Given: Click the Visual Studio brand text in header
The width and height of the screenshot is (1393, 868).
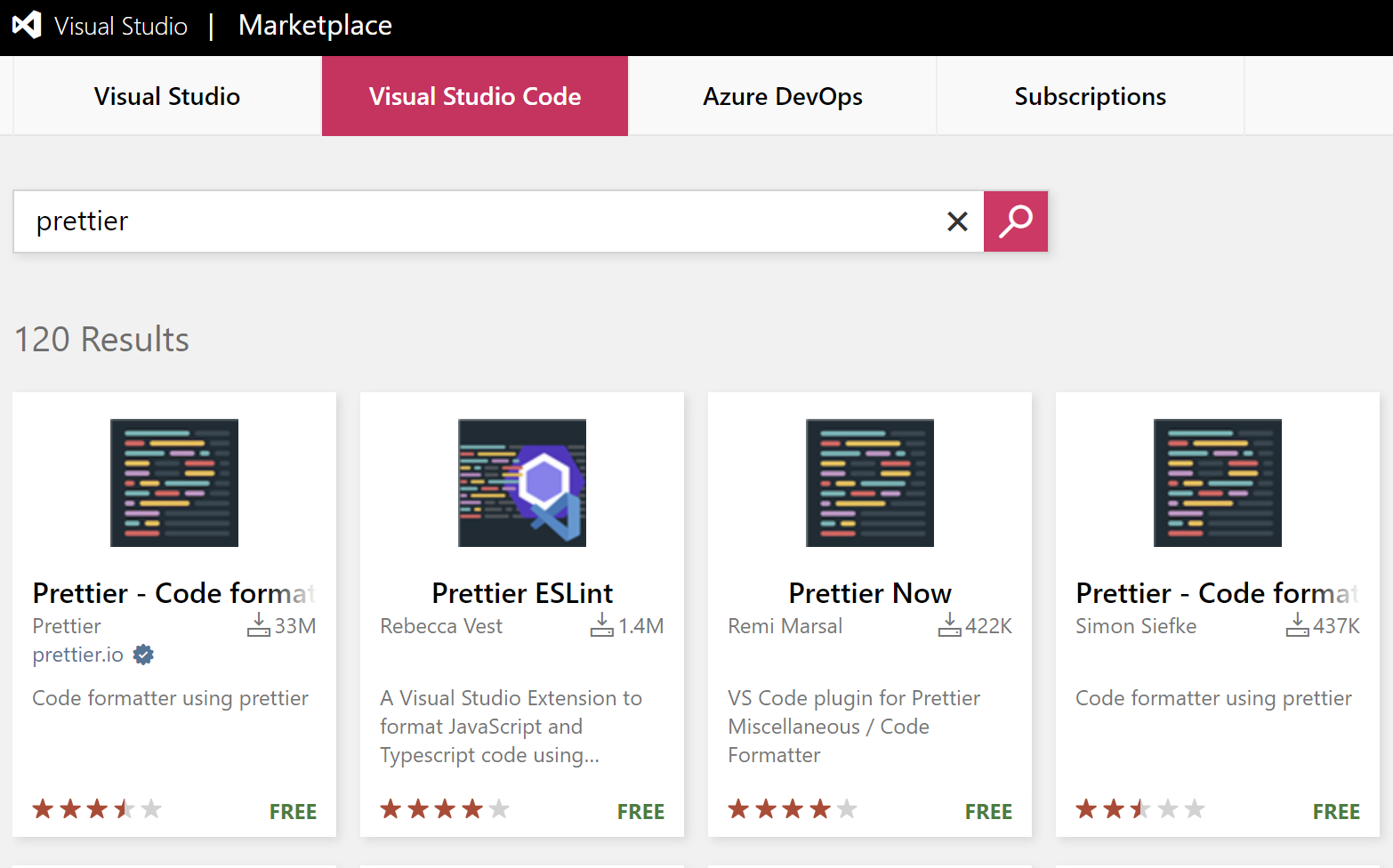Looking at the screenshot, I should pyautogui.click(x=121, y=26).
